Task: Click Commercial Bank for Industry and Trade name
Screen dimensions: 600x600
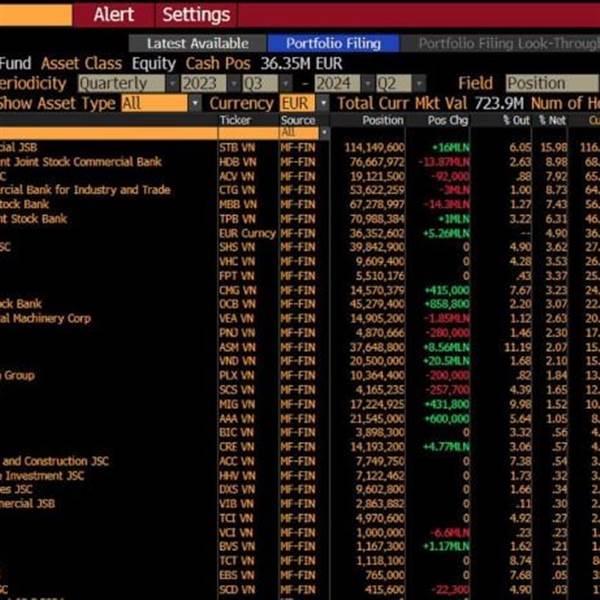Action: tap(85, 190)
